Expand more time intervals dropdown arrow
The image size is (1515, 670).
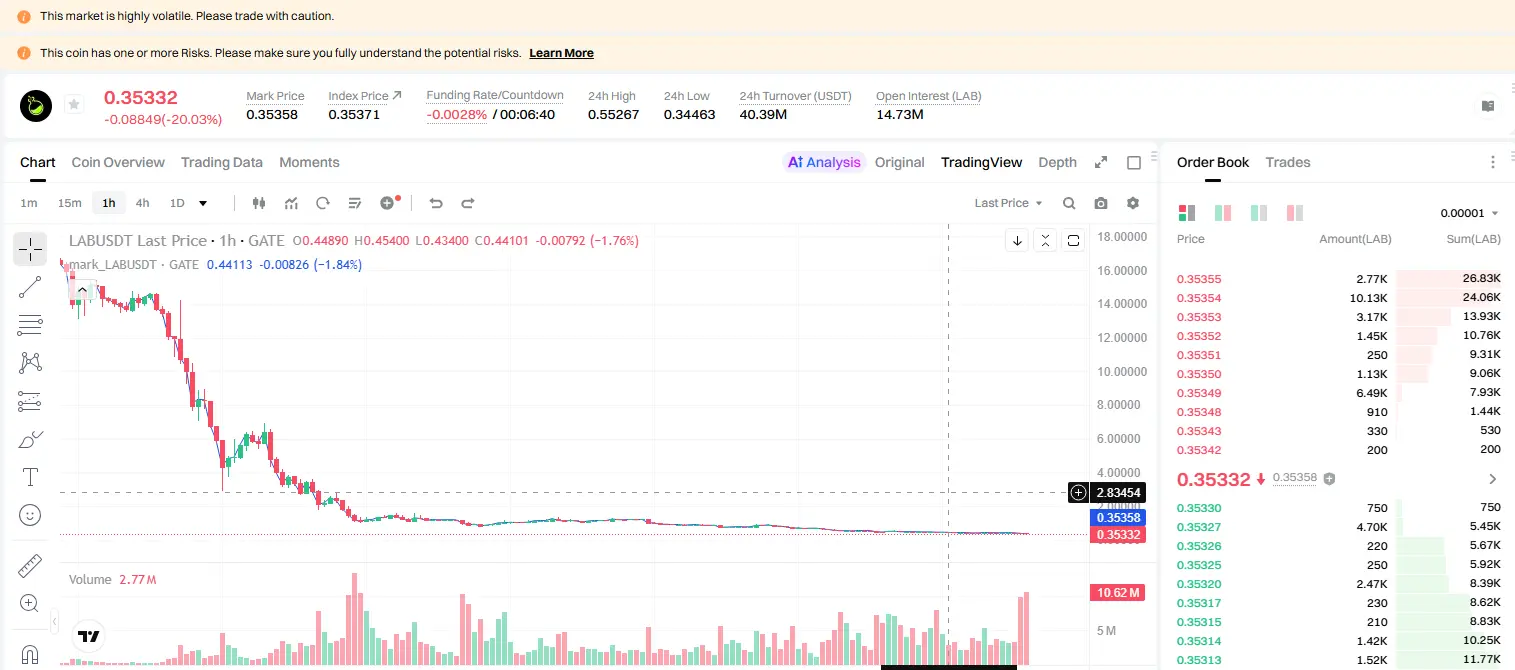coord(203,203)
